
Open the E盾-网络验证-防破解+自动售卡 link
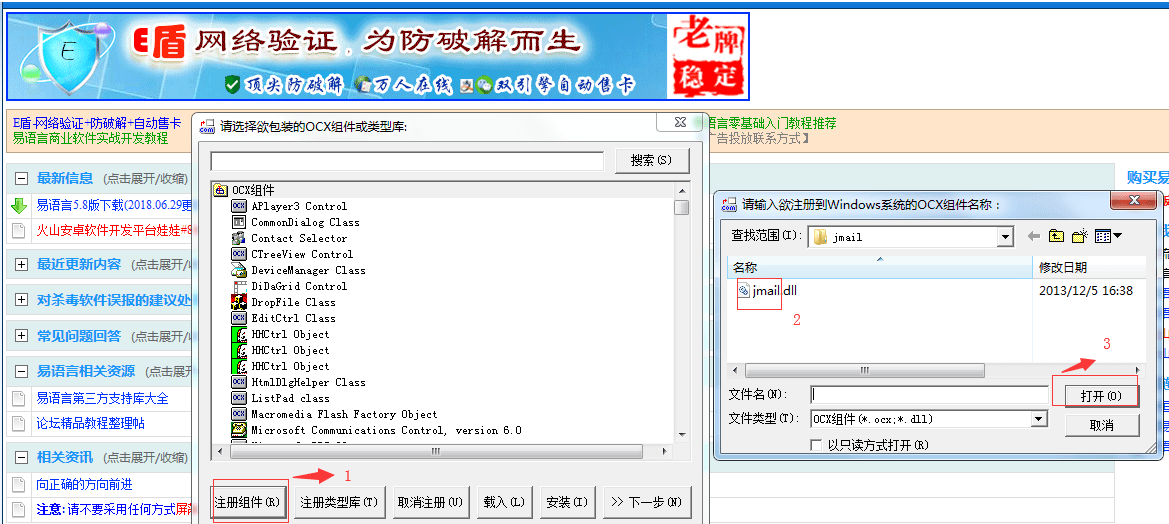[x=96, y=124]
